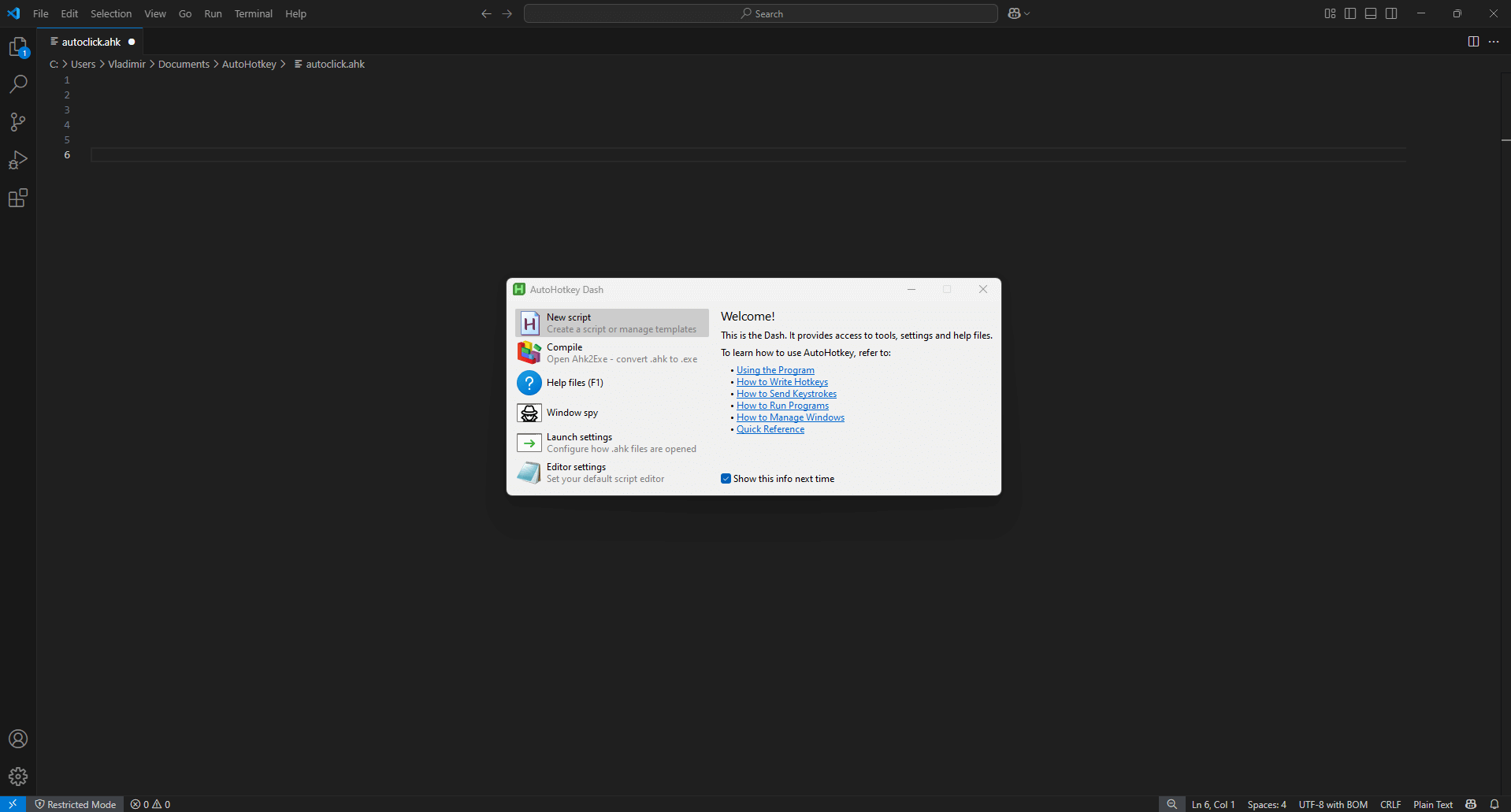Click the errors and warnings count
This screenshot has height=812, width=1511.
(150, 804)
